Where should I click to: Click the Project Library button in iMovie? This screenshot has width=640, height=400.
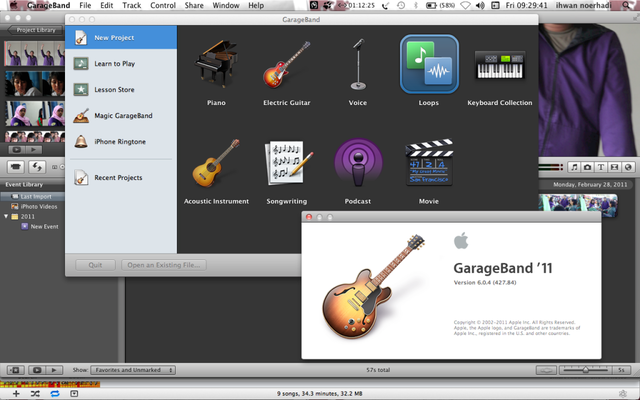coord(35,30)
